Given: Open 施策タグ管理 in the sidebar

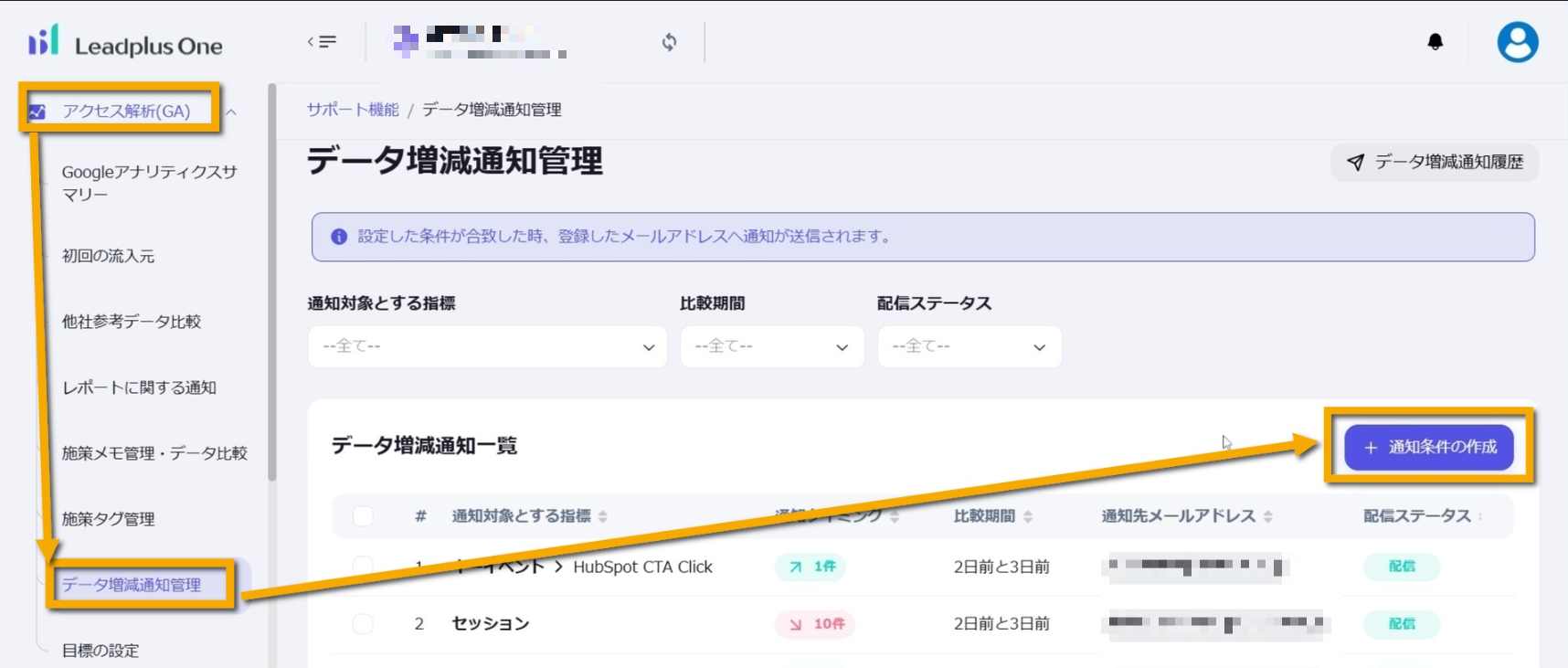Looking at the screenshot, I should [108, 519].
